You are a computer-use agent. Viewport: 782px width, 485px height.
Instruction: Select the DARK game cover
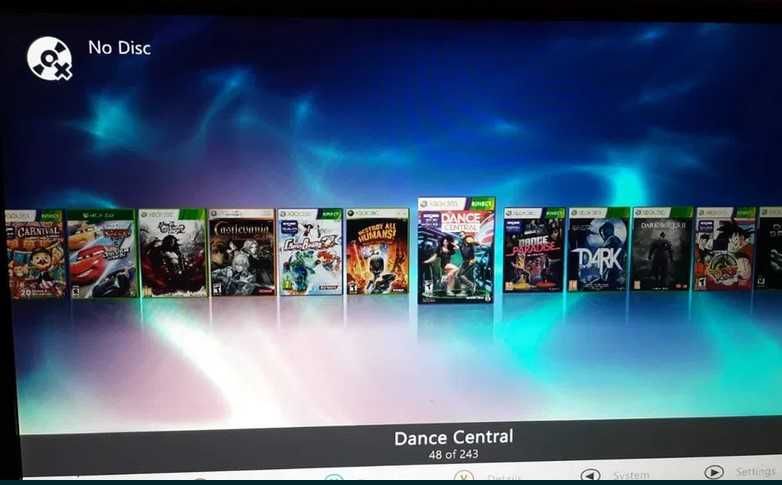coord(598,249)
